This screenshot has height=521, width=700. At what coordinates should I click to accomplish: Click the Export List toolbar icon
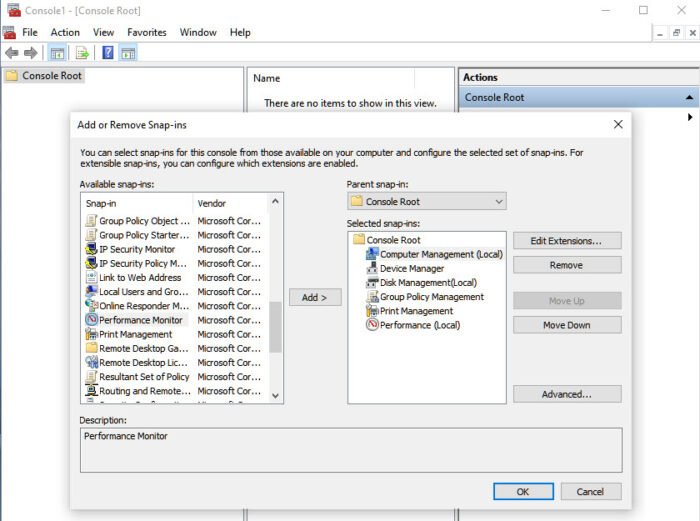pyautogui.click(x=82, y=53)
